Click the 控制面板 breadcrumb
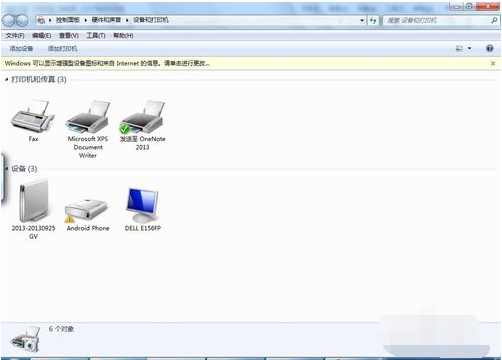 point(68,20)
